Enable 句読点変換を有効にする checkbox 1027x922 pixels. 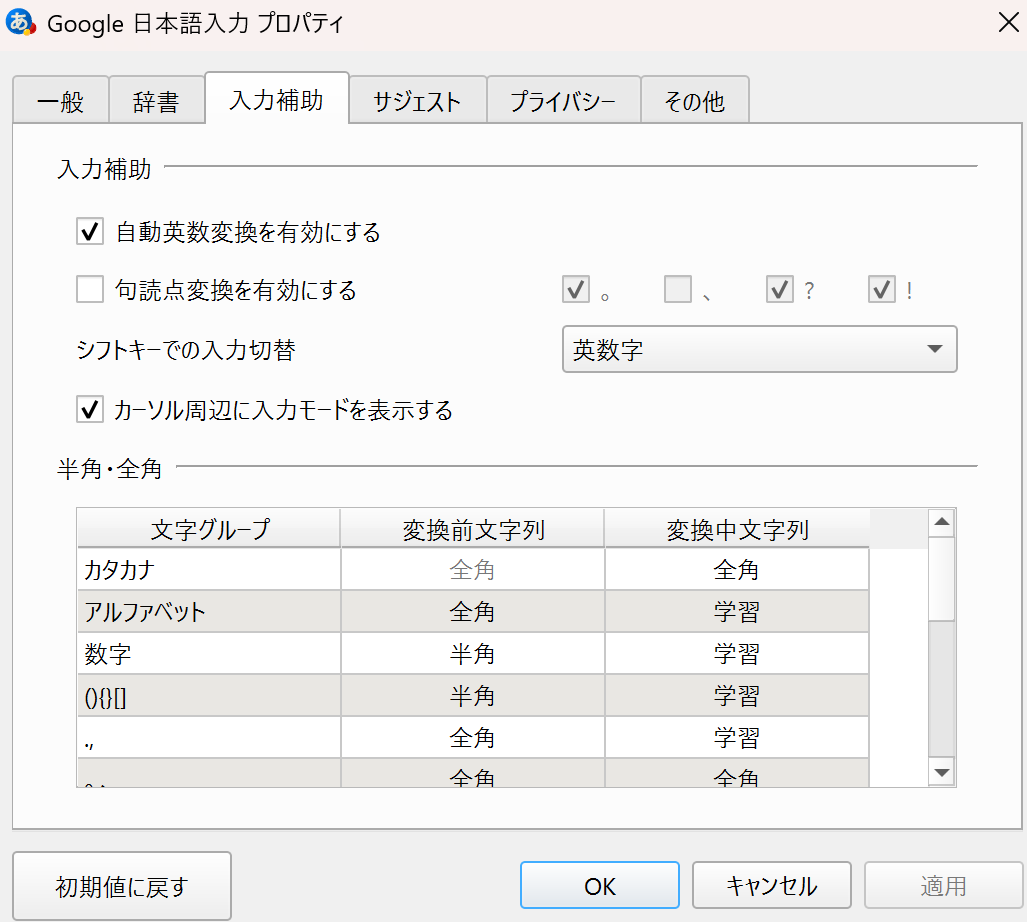[x=90, y=289]
